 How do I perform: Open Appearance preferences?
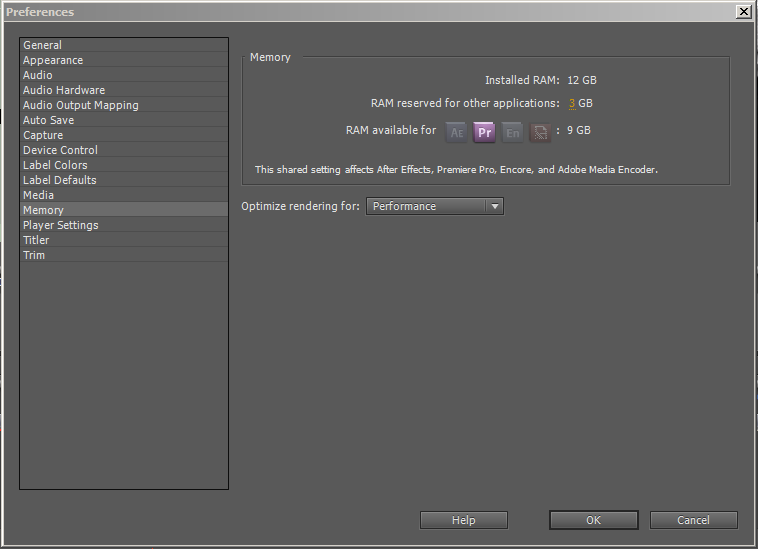coord(124,60)
